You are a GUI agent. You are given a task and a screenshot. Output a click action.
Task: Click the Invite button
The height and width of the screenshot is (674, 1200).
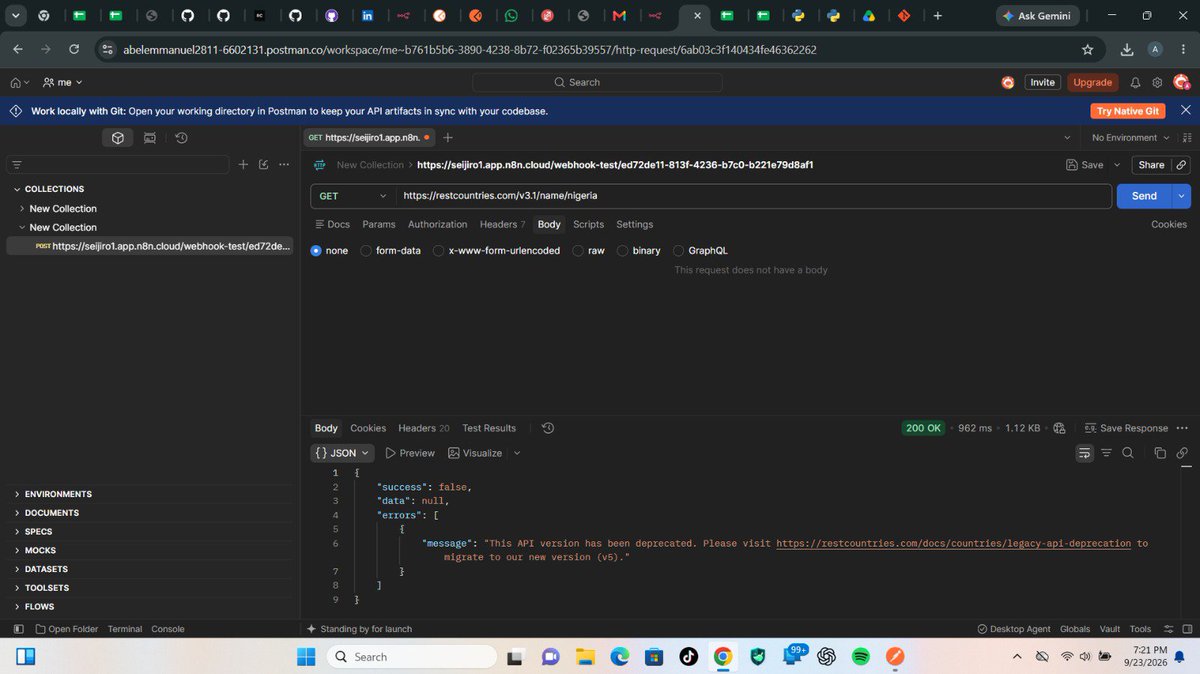pos(1042,83)
